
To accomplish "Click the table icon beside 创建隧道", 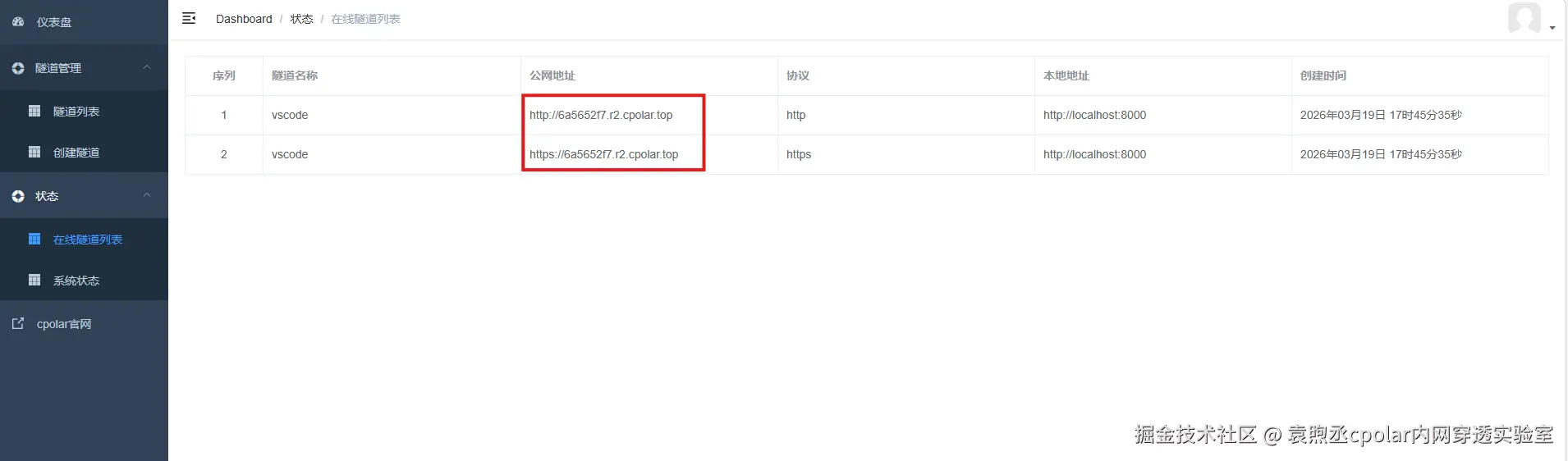I will pyautogui.click(x=34, y=152).
